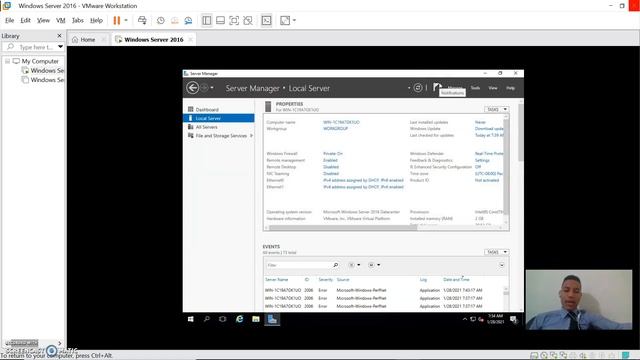The height and width of the screenshot is (360, 640).
Task: Open the Server Manager View menu
Action: pyautogui.click(x=493, y=88)
